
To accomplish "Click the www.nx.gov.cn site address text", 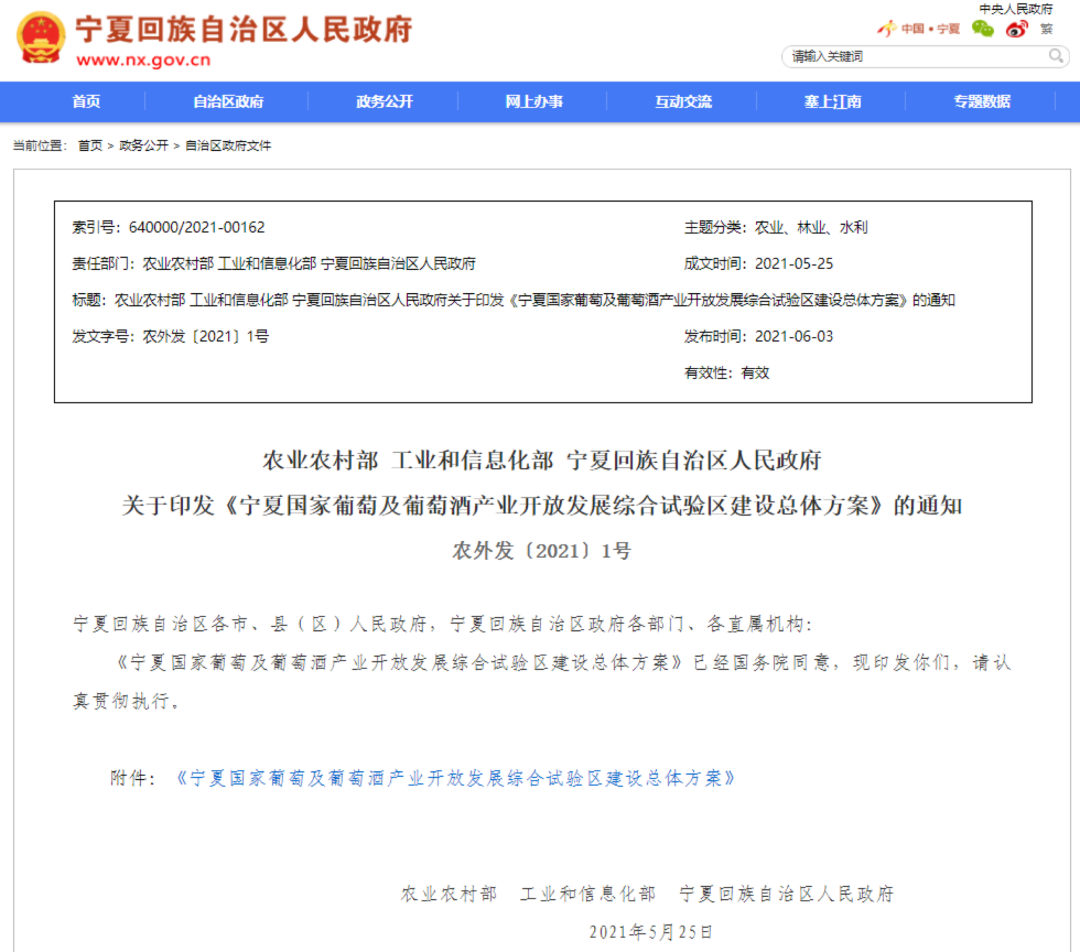I will click(144, 59).
